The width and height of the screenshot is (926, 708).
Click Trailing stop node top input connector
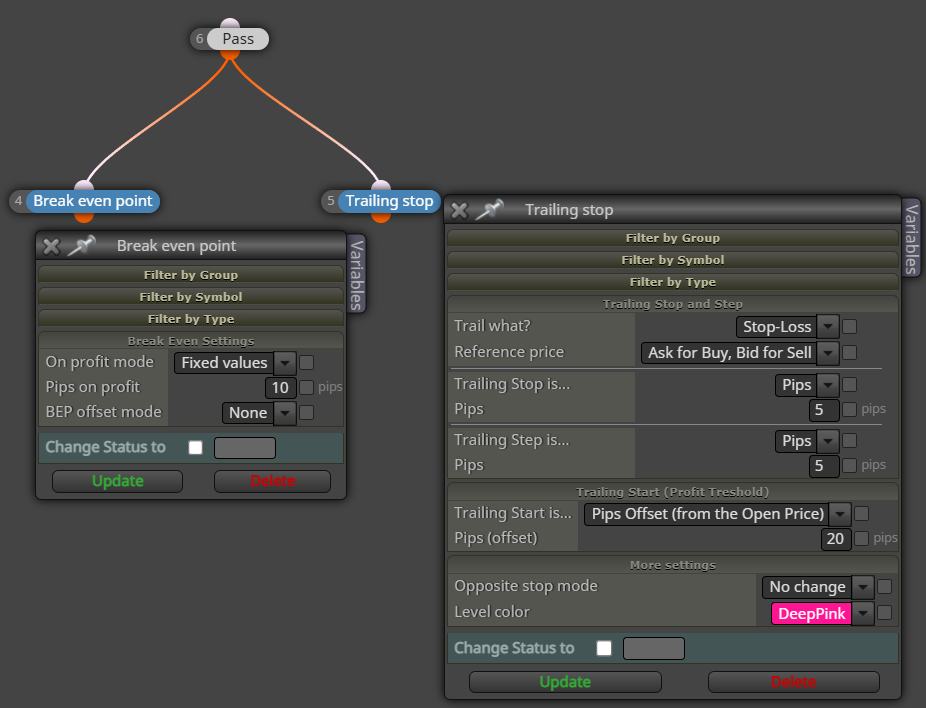(x=381, y=185)
